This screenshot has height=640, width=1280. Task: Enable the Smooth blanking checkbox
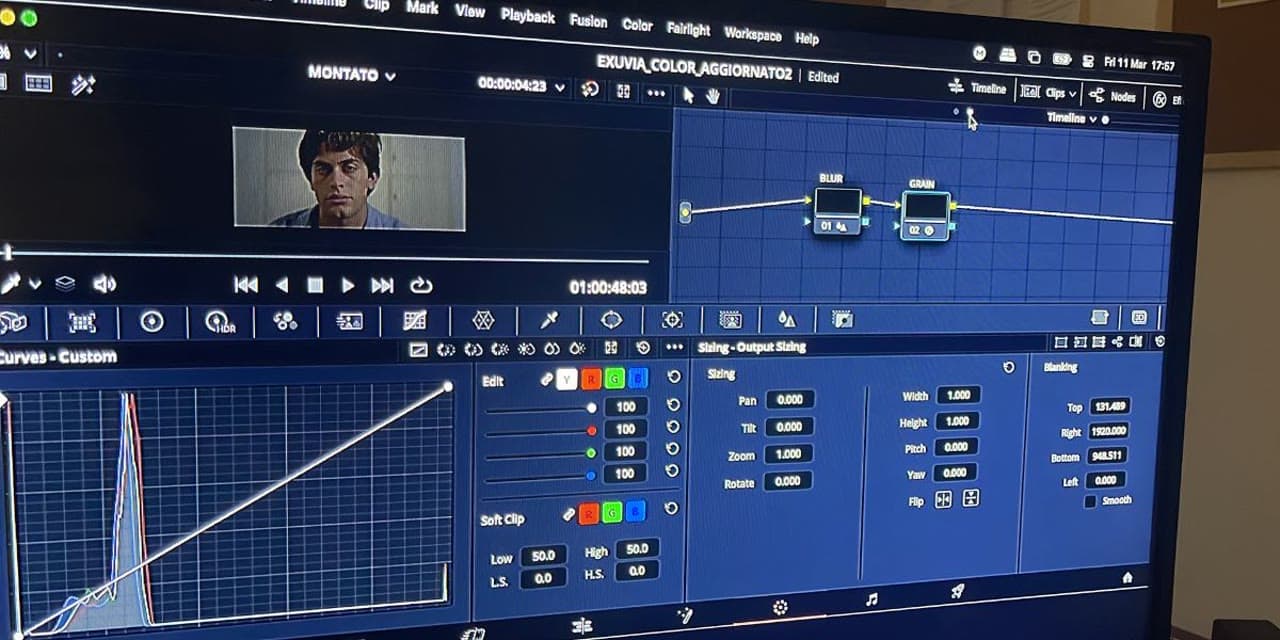[1090, 501]
